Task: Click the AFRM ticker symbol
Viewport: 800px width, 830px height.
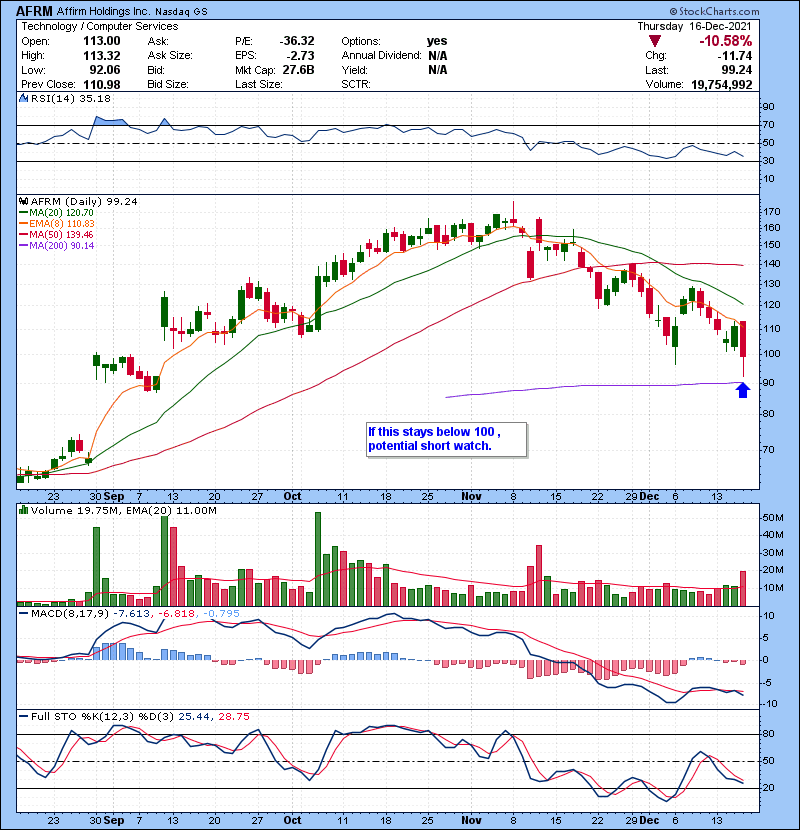Action: (34, 11)
